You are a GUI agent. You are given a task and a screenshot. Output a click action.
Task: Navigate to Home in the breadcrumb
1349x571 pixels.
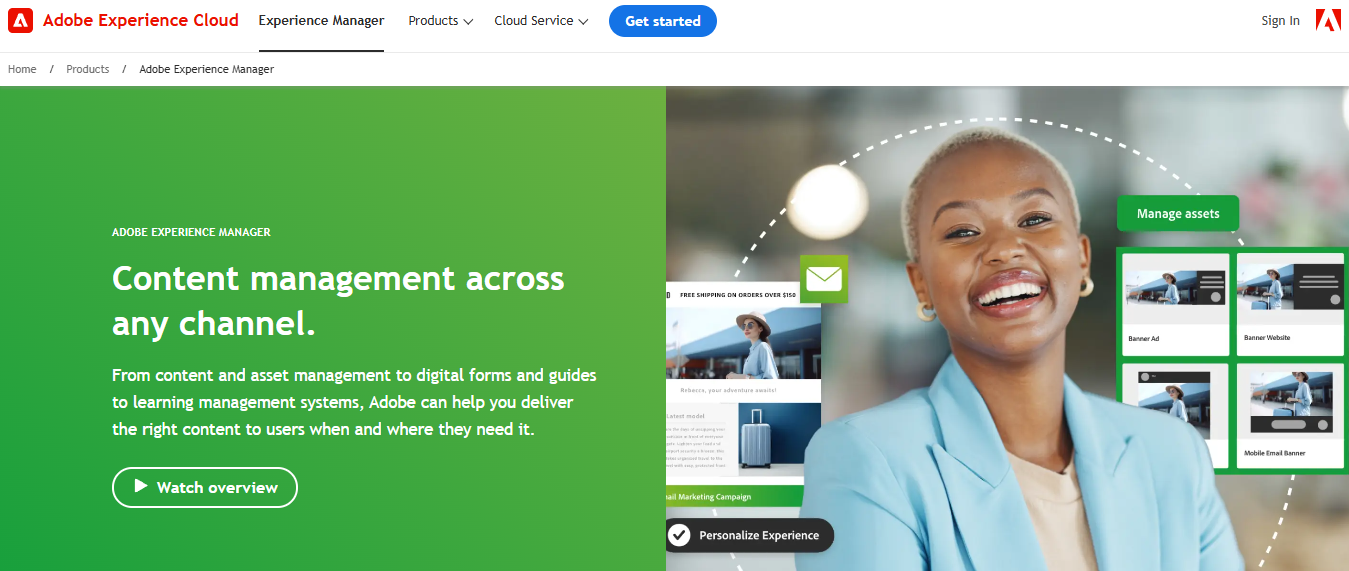point(22,69)
